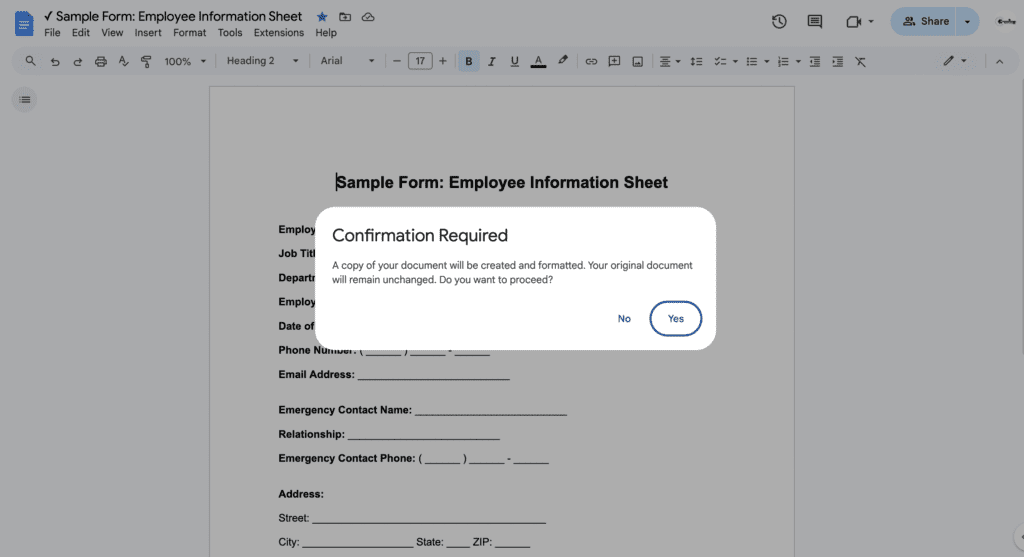Click the account avatar in top right
The image size is (1024, 557).
click(x=1006, y=22)
